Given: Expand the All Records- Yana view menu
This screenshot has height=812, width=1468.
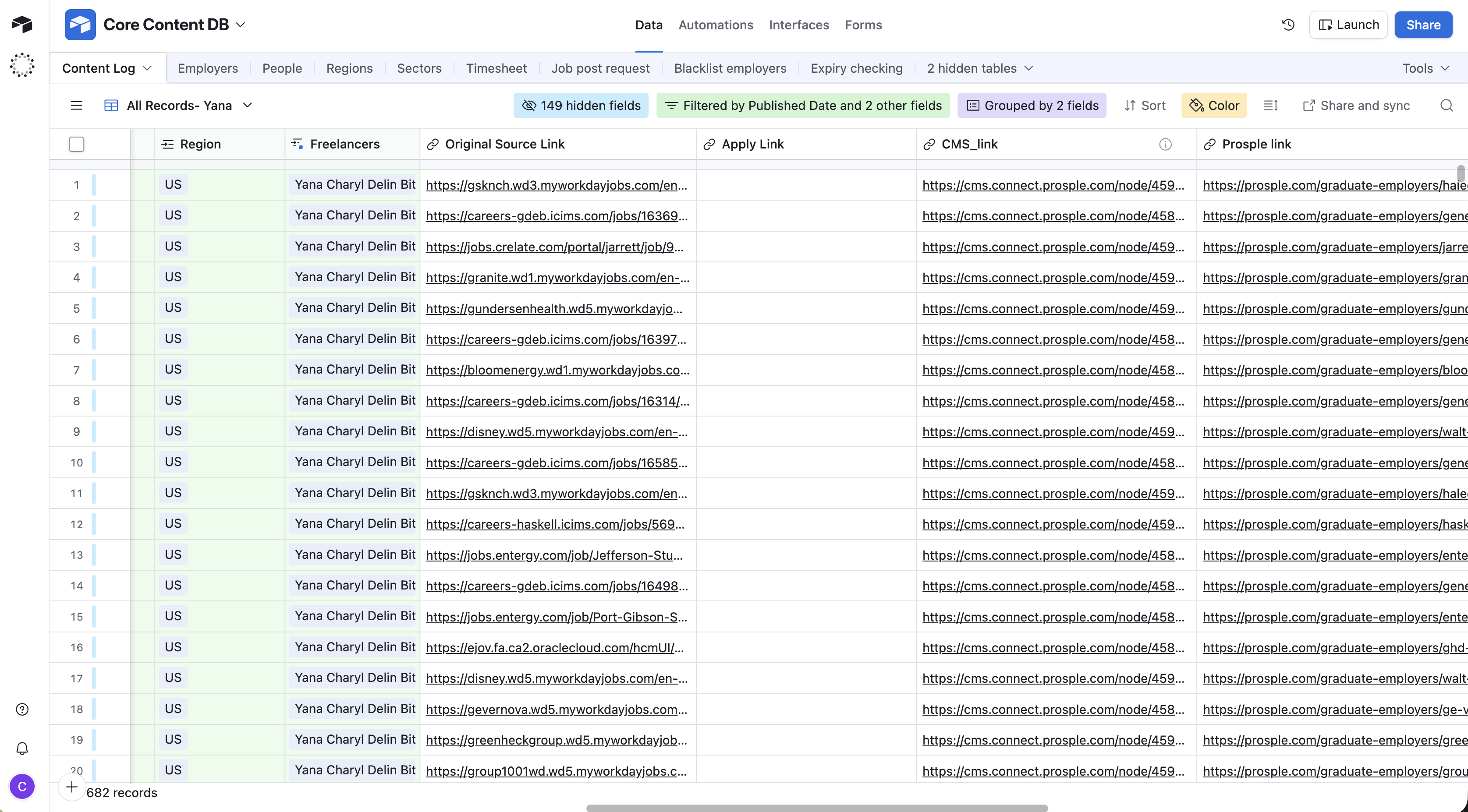Looking at the screenshot, I should [x=247, y=106].
